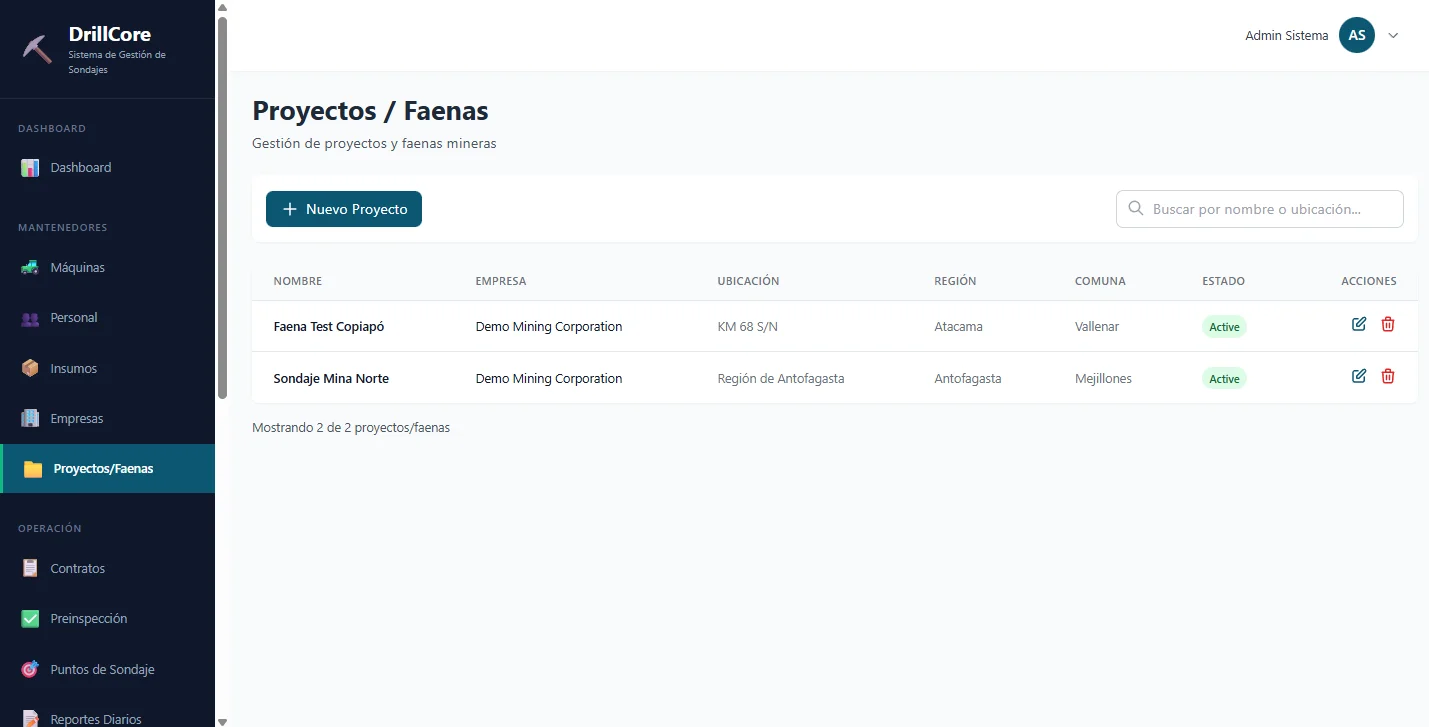
Task: Click the Nuevo Proyecto button
Action: coord(344,209)
